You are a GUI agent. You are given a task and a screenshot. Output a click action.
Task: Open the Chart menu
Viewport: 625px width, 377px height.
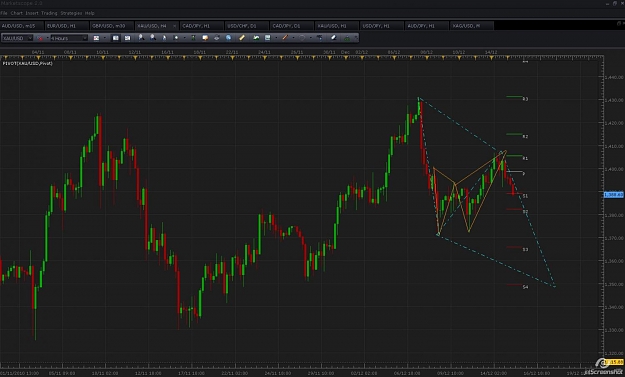click(16, 13)
